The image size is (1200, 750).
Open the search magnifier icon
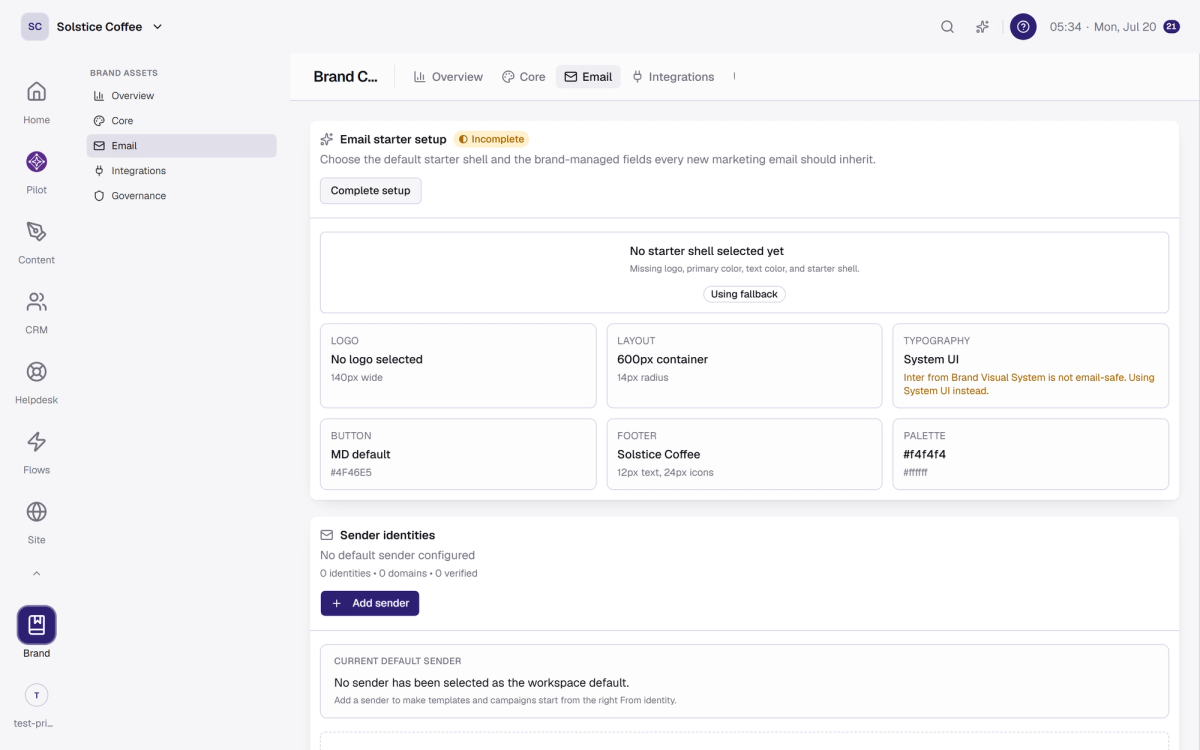947,27
